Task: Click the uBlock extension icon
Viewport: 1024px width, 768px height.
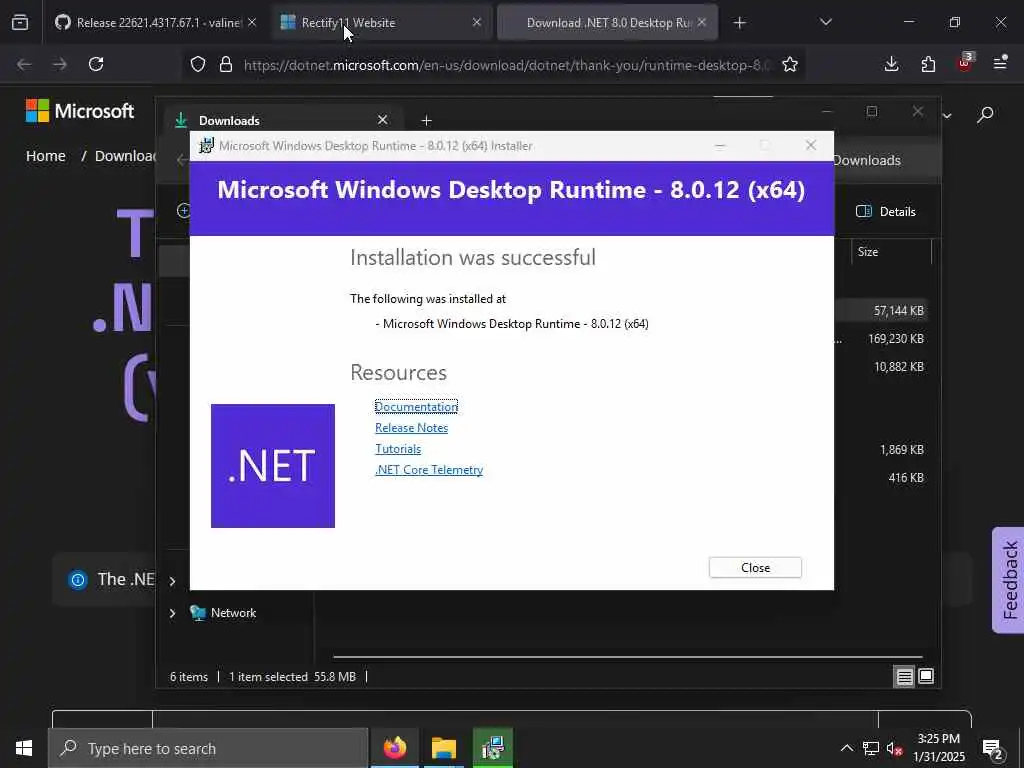Action: pos(965,63)
